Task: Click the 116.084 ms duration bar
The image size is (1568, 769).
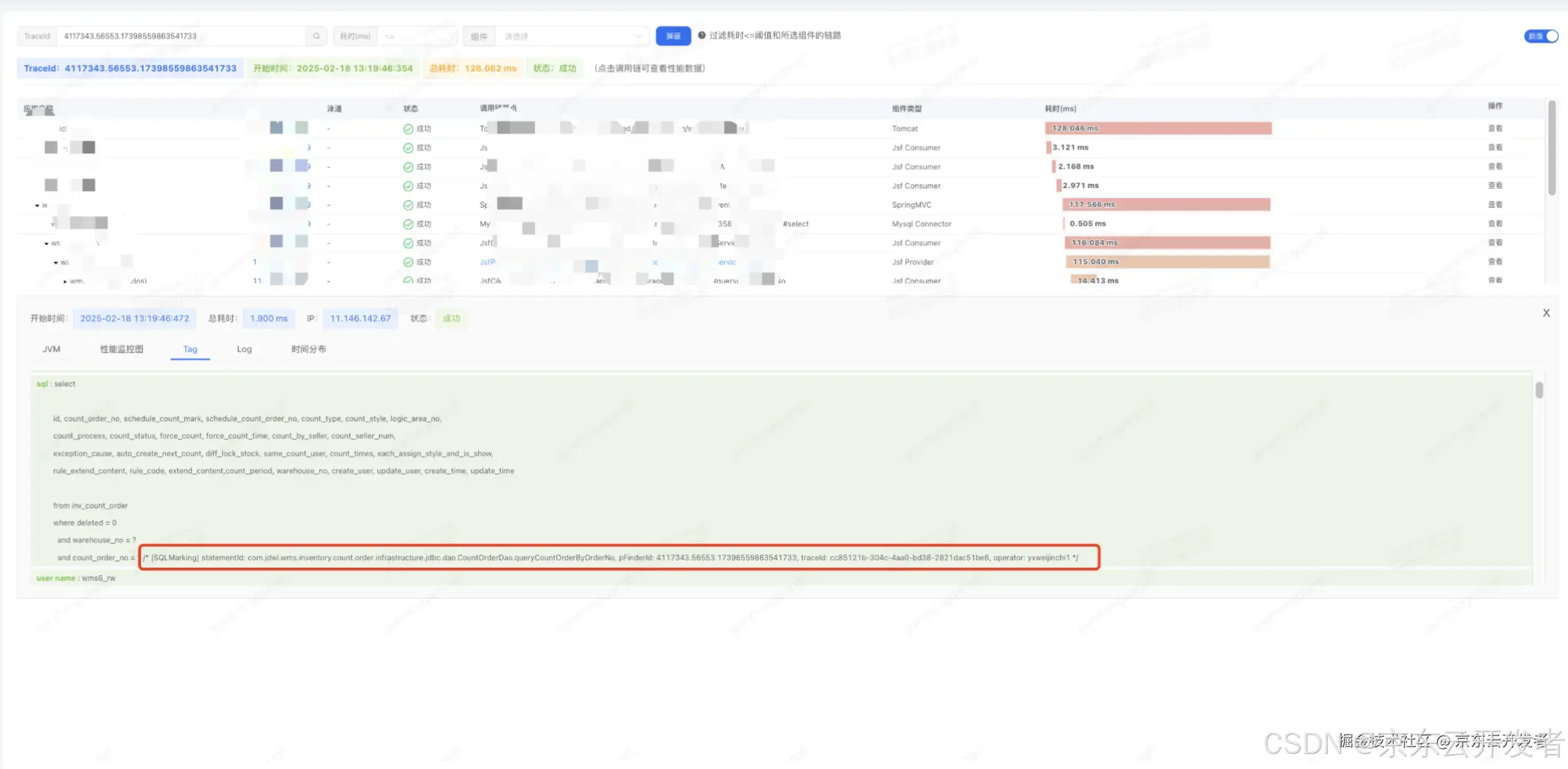Action: pos(1167,243)
